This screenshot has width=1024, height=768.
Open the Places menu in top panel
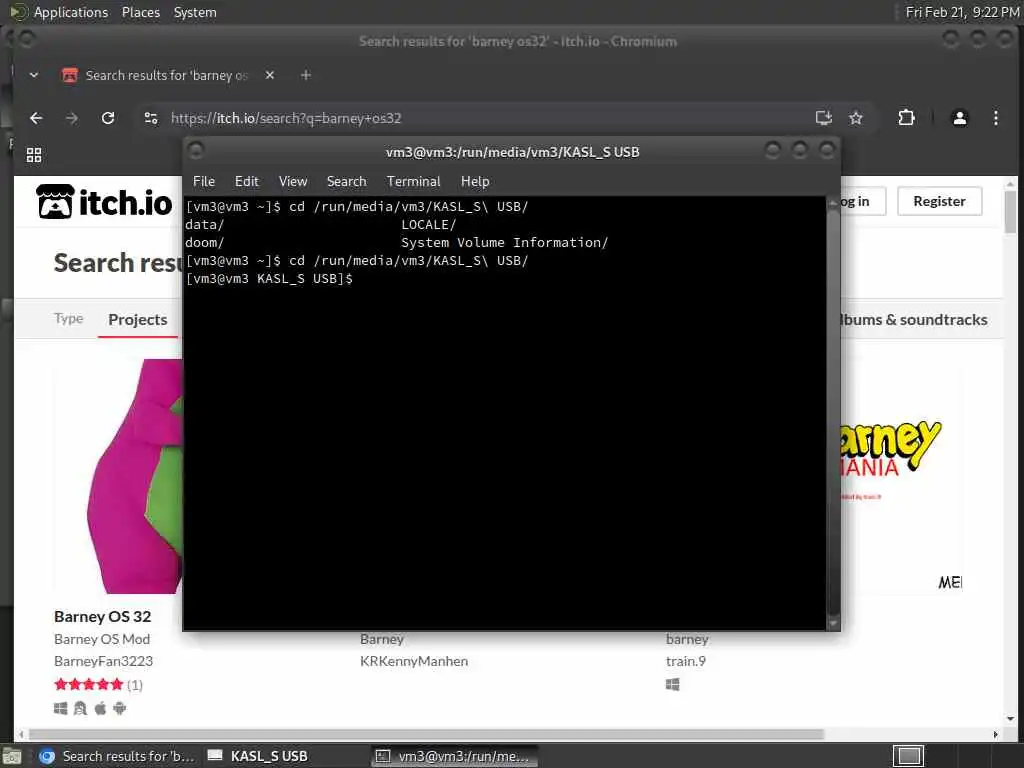click(x=141, y=12)
